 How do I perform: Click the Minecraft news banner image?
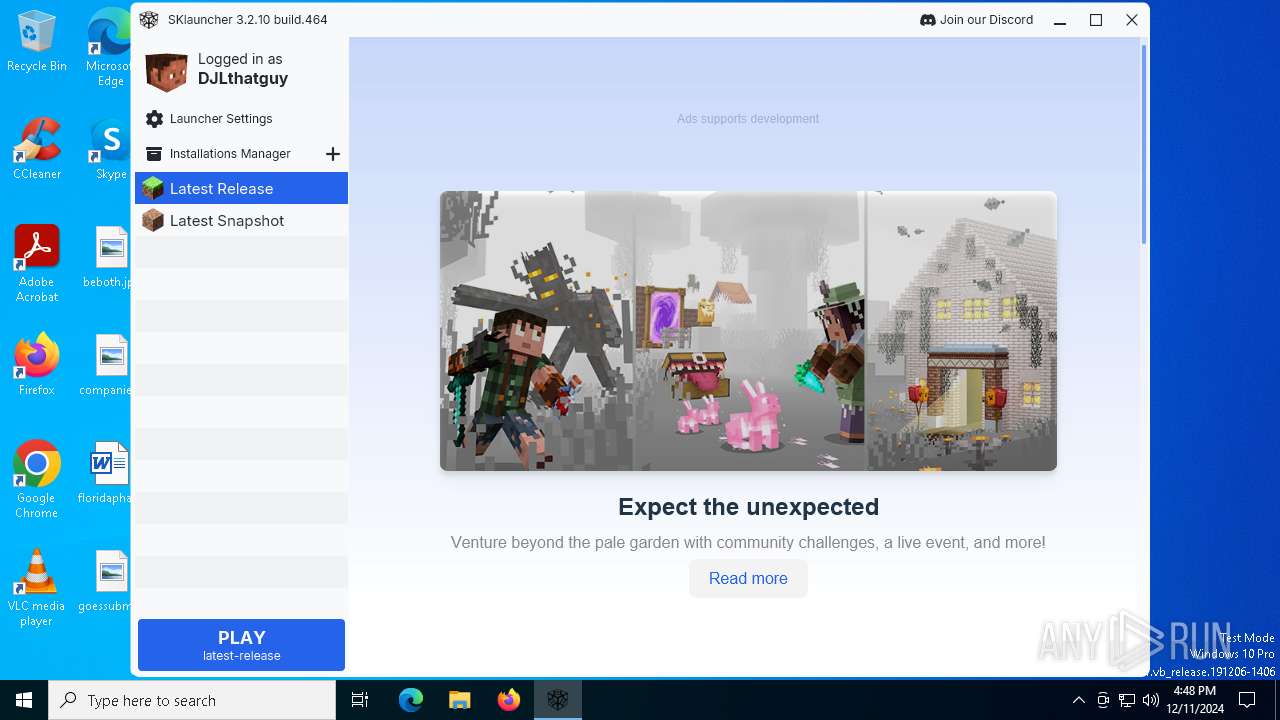(748, 331)
